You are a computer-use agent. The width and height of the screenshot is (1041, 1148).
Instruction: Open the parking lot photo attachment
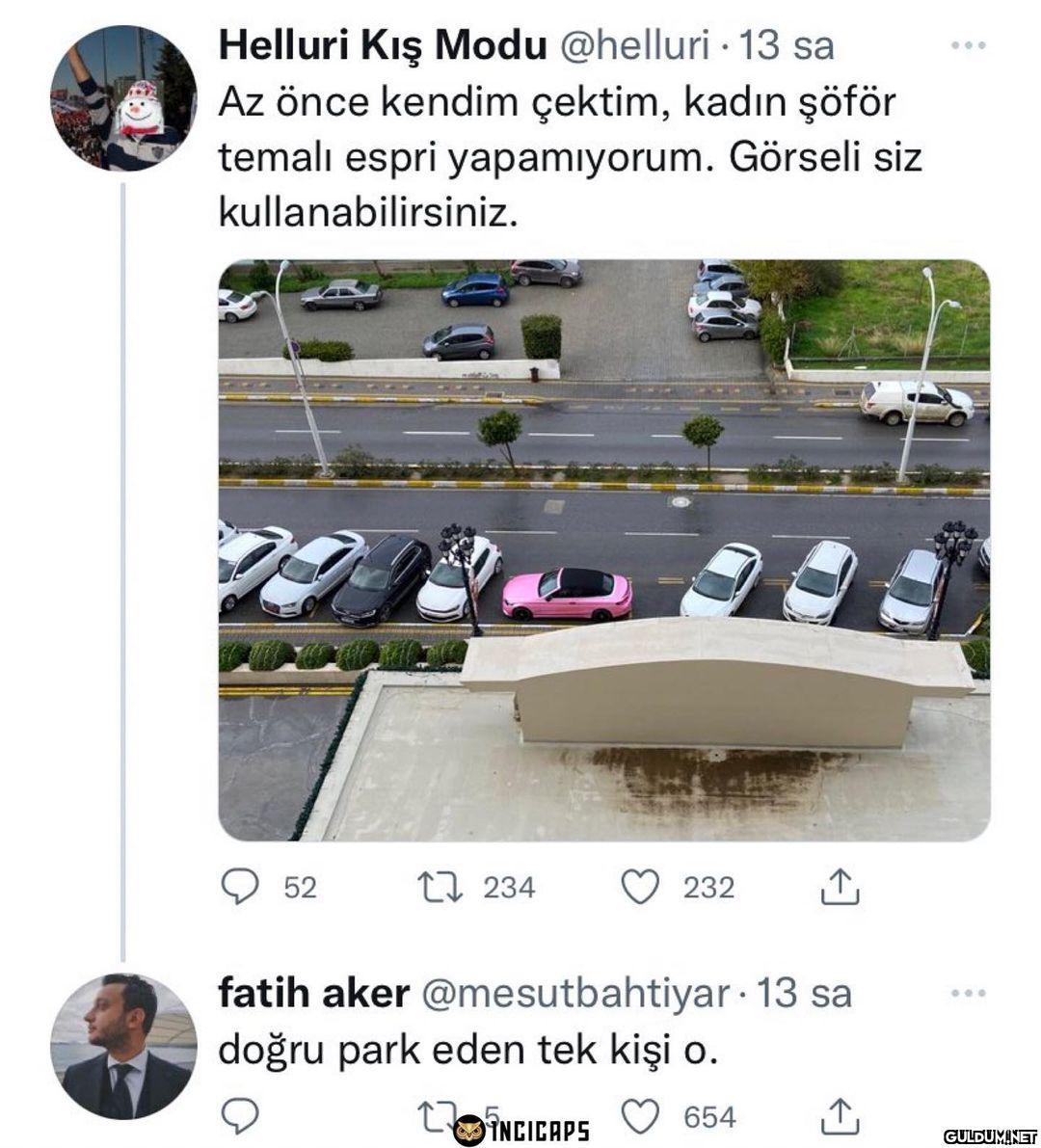pos(604,549)
